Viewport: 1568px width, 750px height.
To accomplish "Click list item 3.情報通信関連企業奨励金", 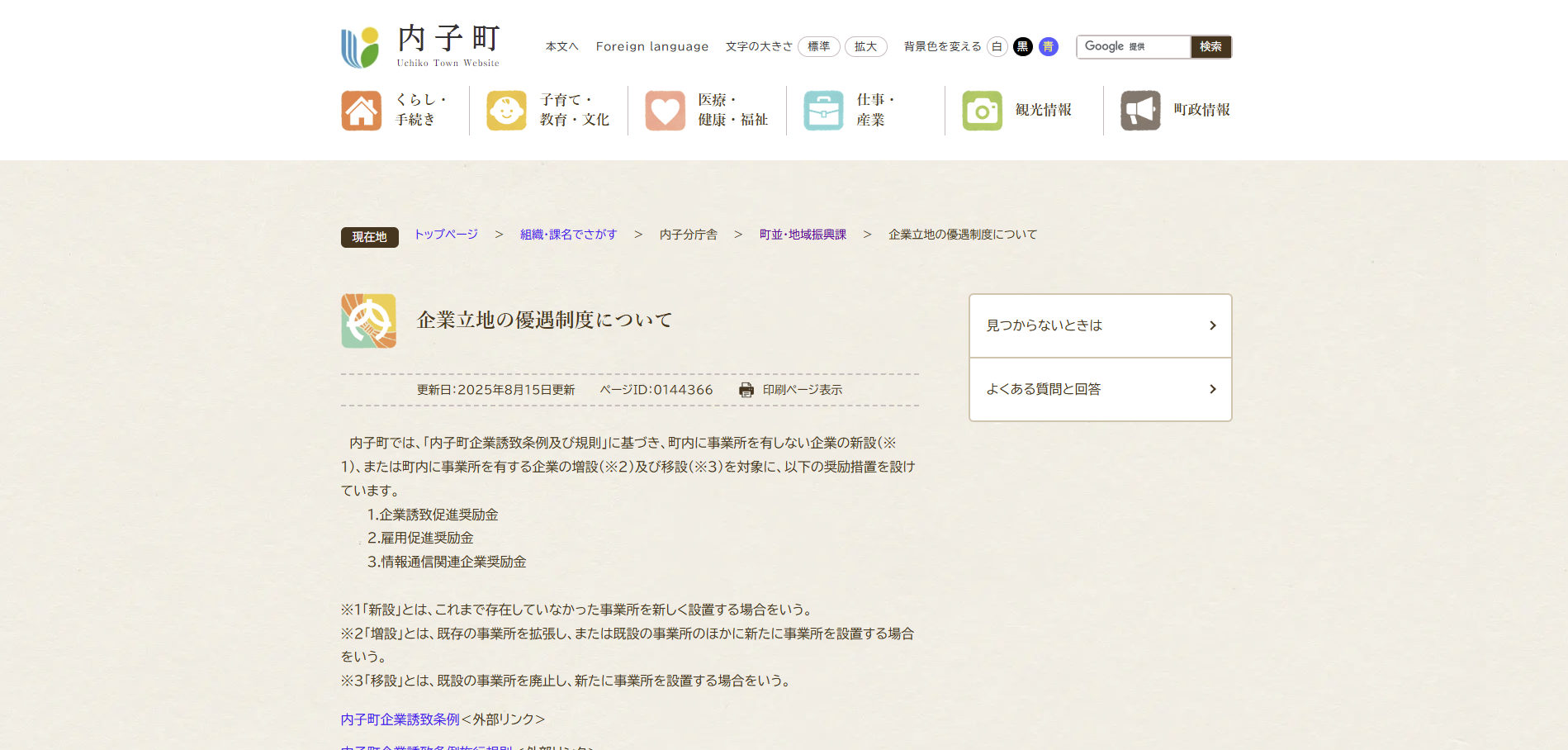I will (x=447, y=562).
